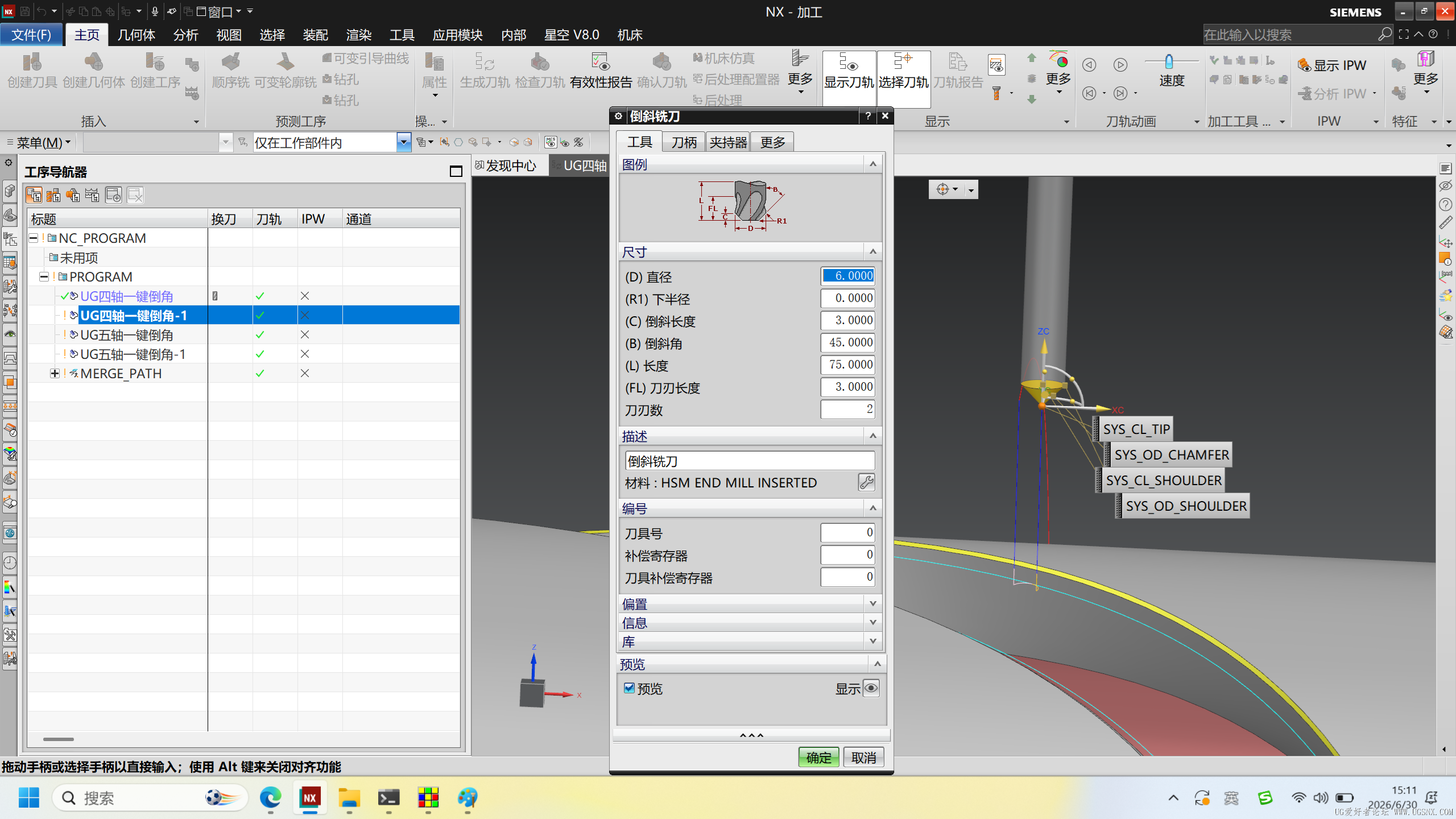Collapse the 编号 numbers section

pyautogui.click(x=873, y=508)
